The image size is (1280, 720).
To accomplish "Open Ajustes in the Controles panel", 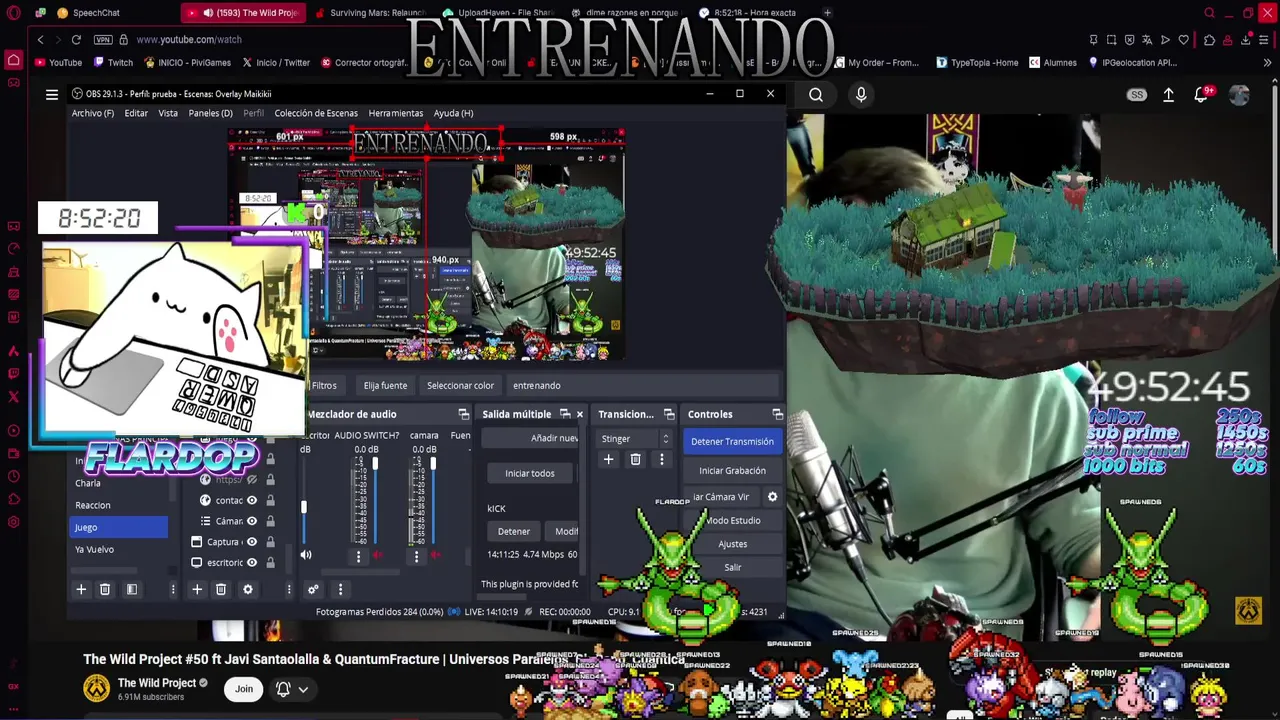I will point(732,544).
